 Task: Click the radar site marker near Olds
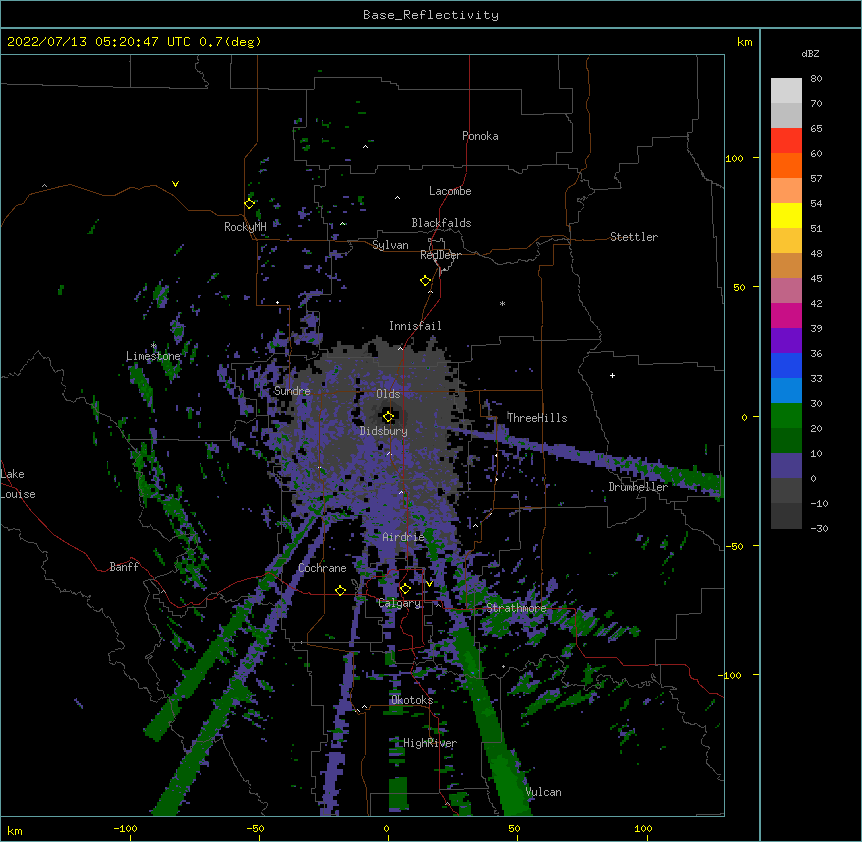(388, 416)
